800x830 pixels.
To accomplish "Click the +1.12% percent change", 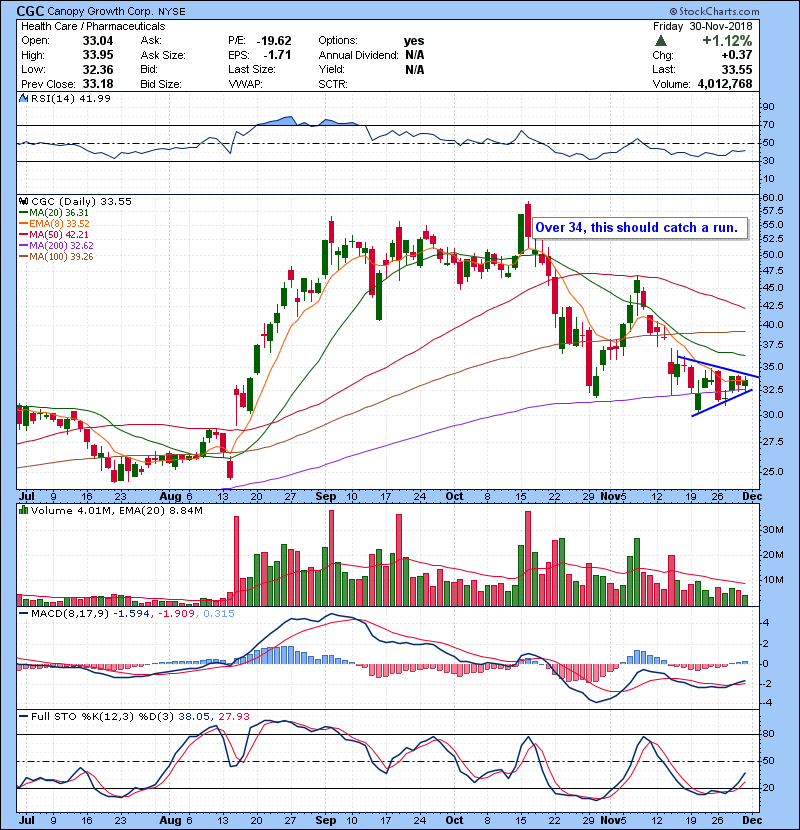I will click(727, 41).
